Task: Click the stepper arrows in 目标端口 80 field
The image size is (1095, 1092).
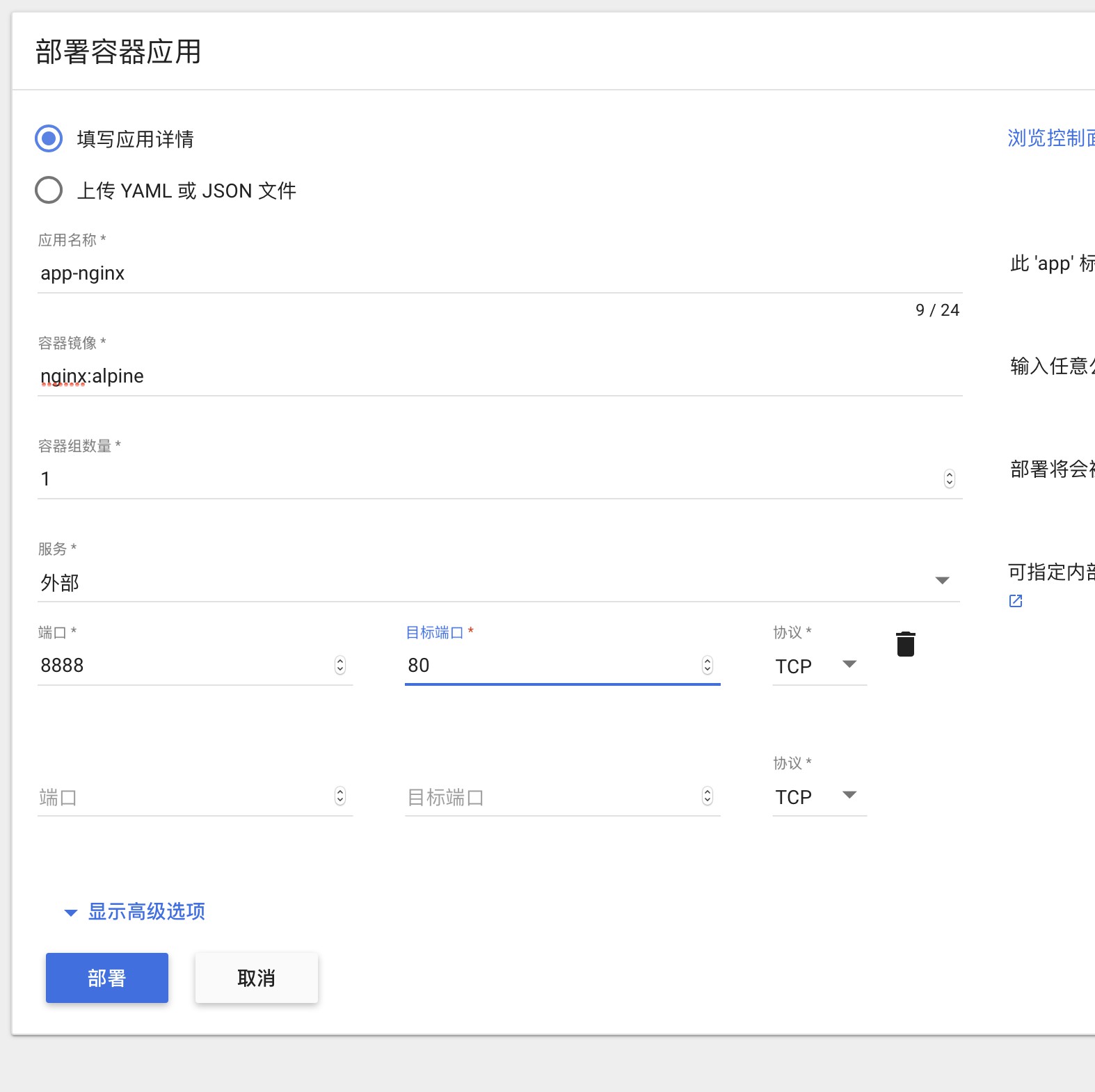Action: 708,666
